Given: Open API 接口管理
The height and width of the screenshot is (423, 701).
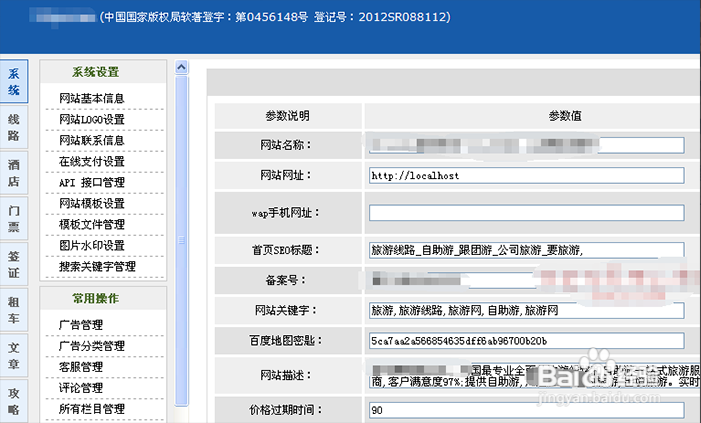Looking at the screenshot, I should coord(92,182).
